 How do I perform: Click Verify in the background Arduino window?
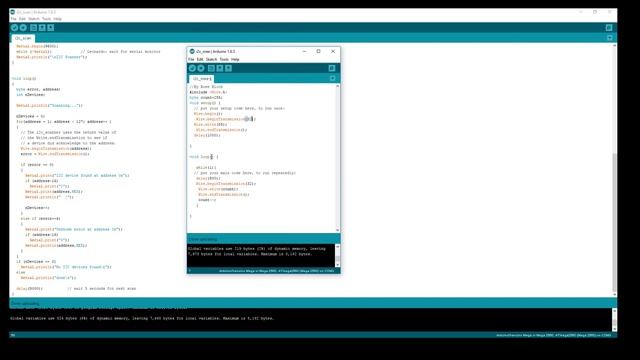pos(15,28)
